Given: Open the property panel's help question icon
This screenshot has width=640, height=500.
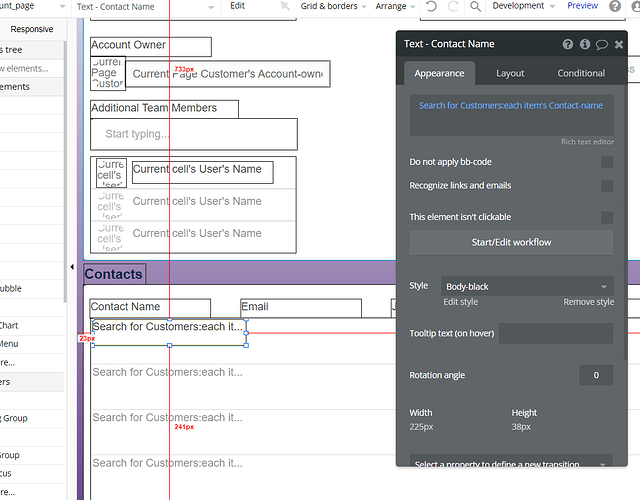Looking at the screenshot, I should tap(568, 44).
